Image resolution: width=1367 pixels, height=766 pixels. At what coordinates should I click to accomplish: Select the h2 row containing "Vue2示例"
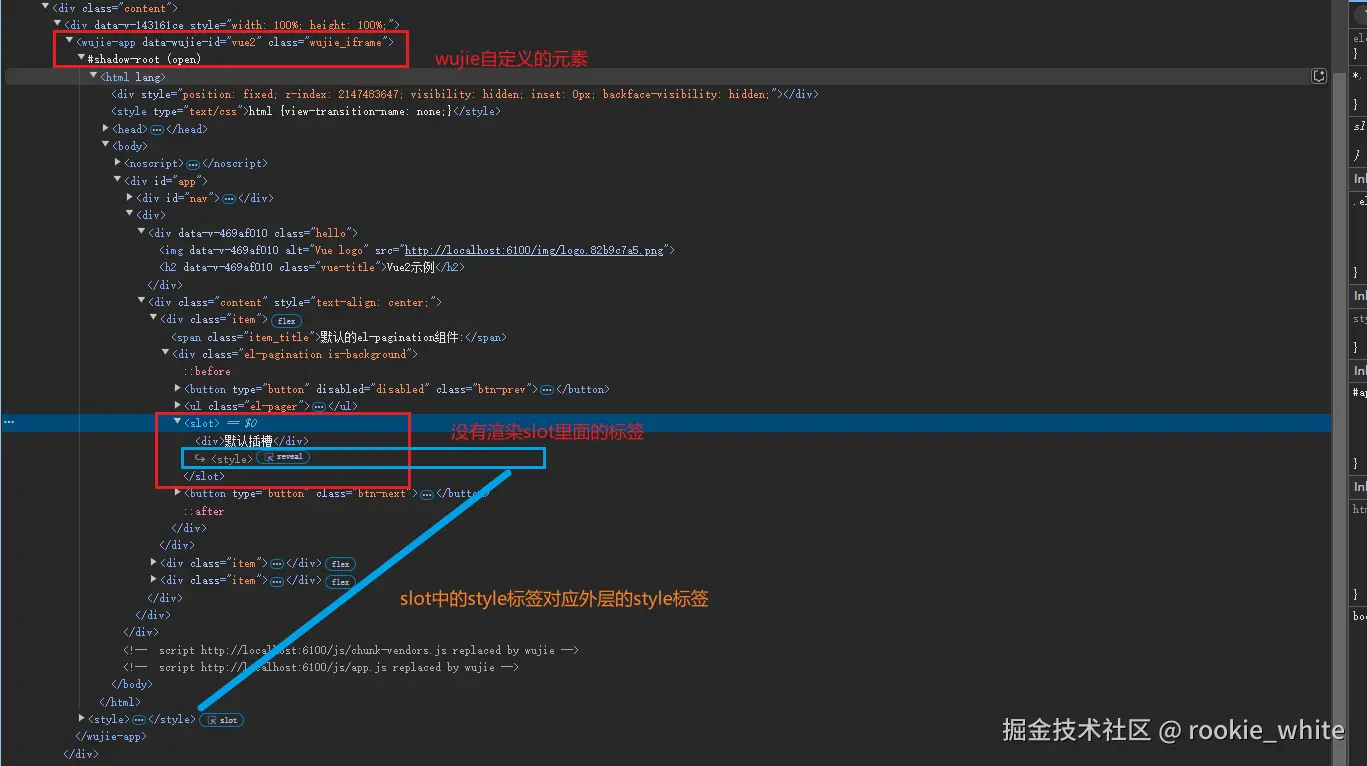pyautogui.click(x=312, y=268)
